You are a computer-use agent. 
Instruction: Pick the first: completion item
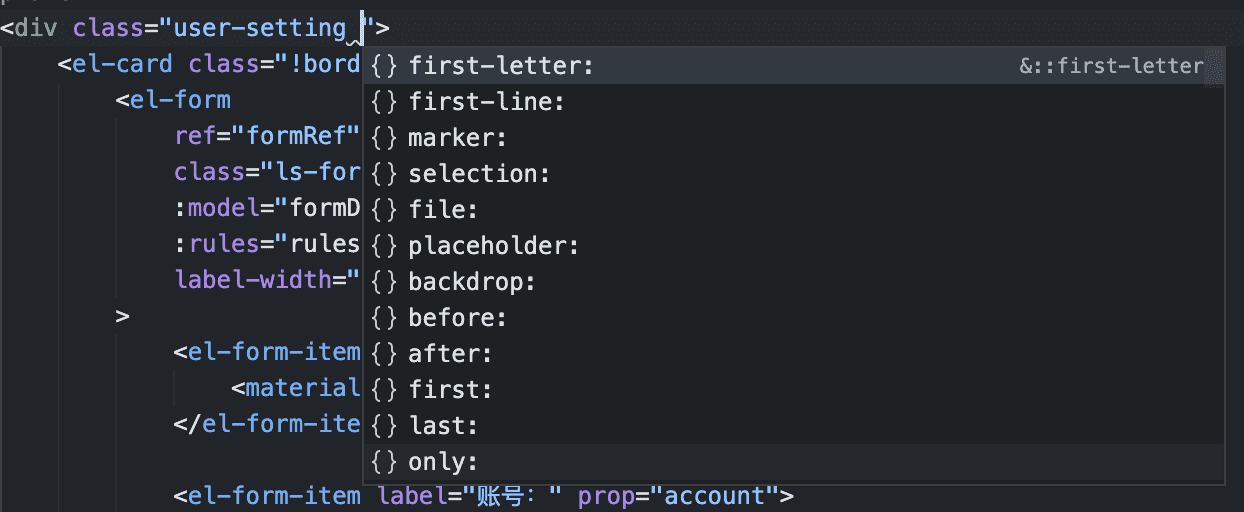click(x=794, y=390)
